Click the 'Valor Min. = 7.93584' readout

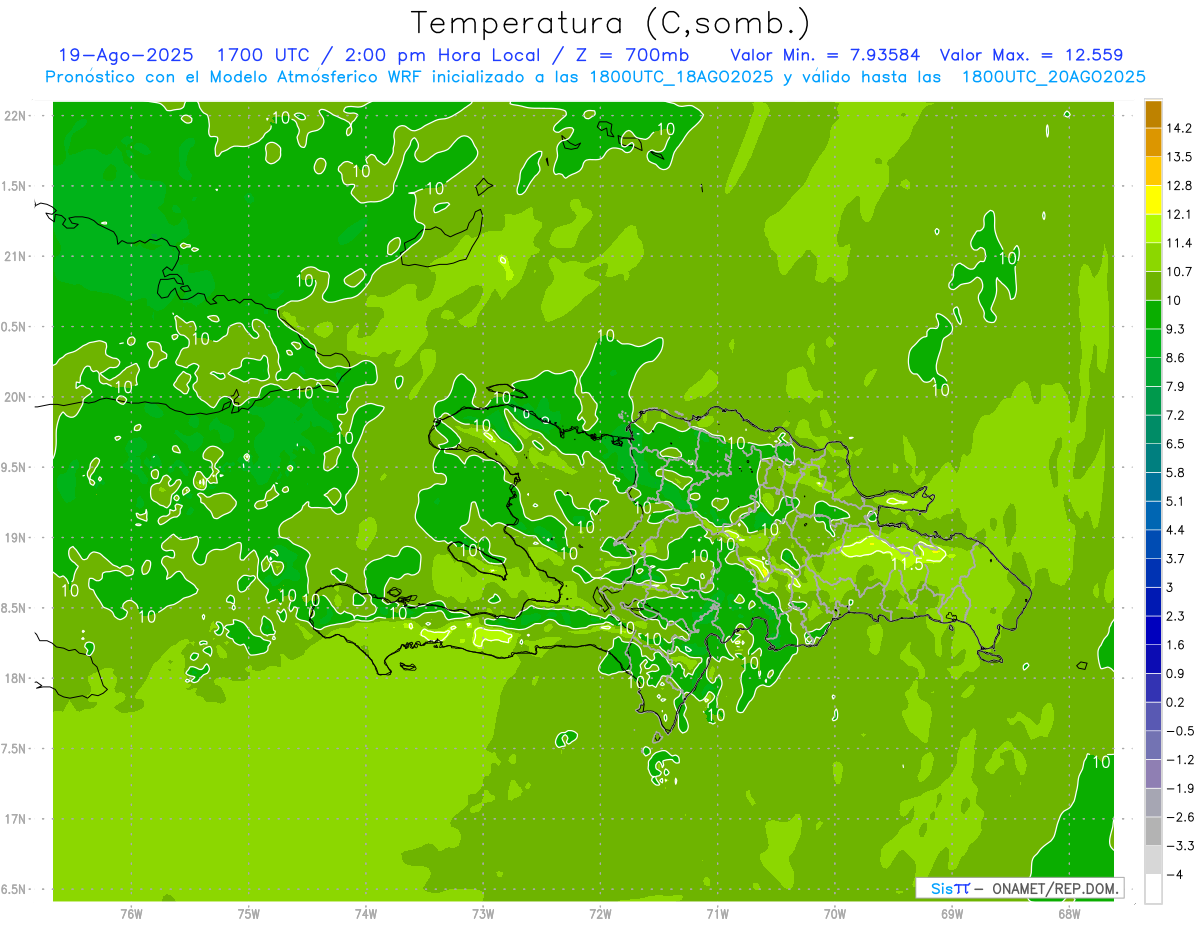(825, 55)
